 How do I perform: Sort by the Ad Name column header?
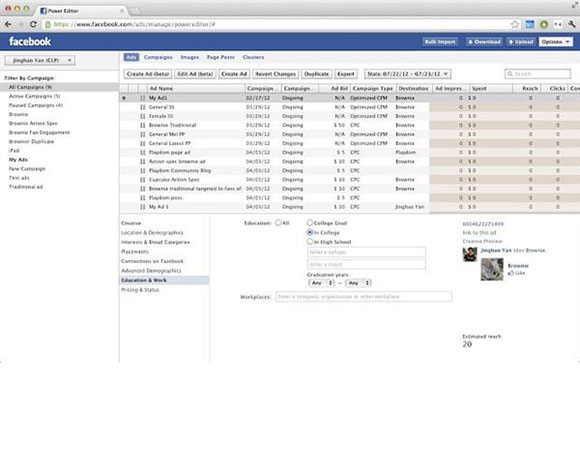point(196,88)
